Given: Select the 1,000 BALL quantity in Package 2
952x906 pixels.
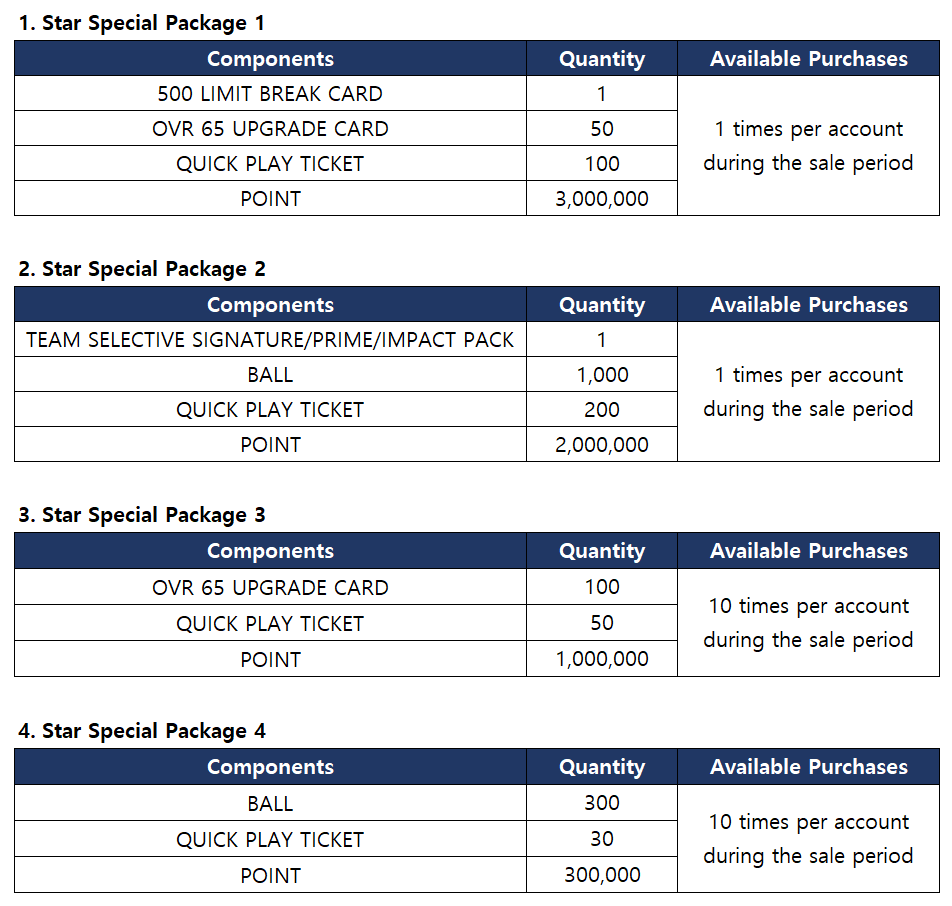Looking at the screenshot, I should [x=602, y=375].
